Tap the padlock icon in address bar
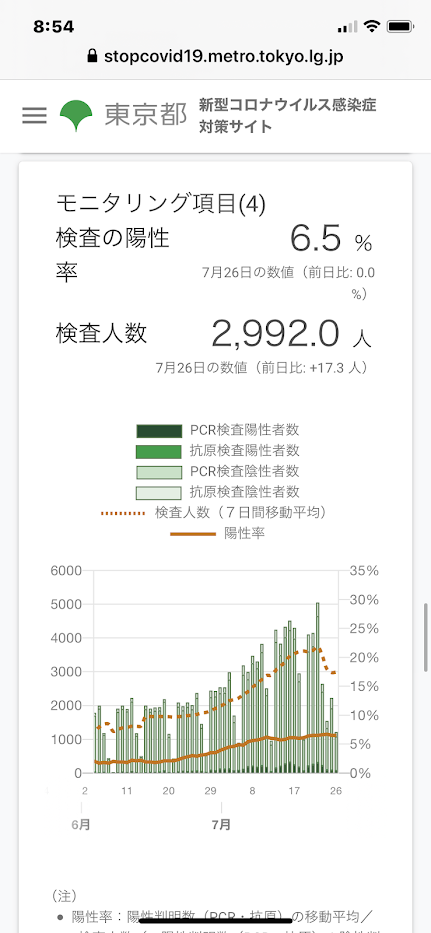 point(92,57)
